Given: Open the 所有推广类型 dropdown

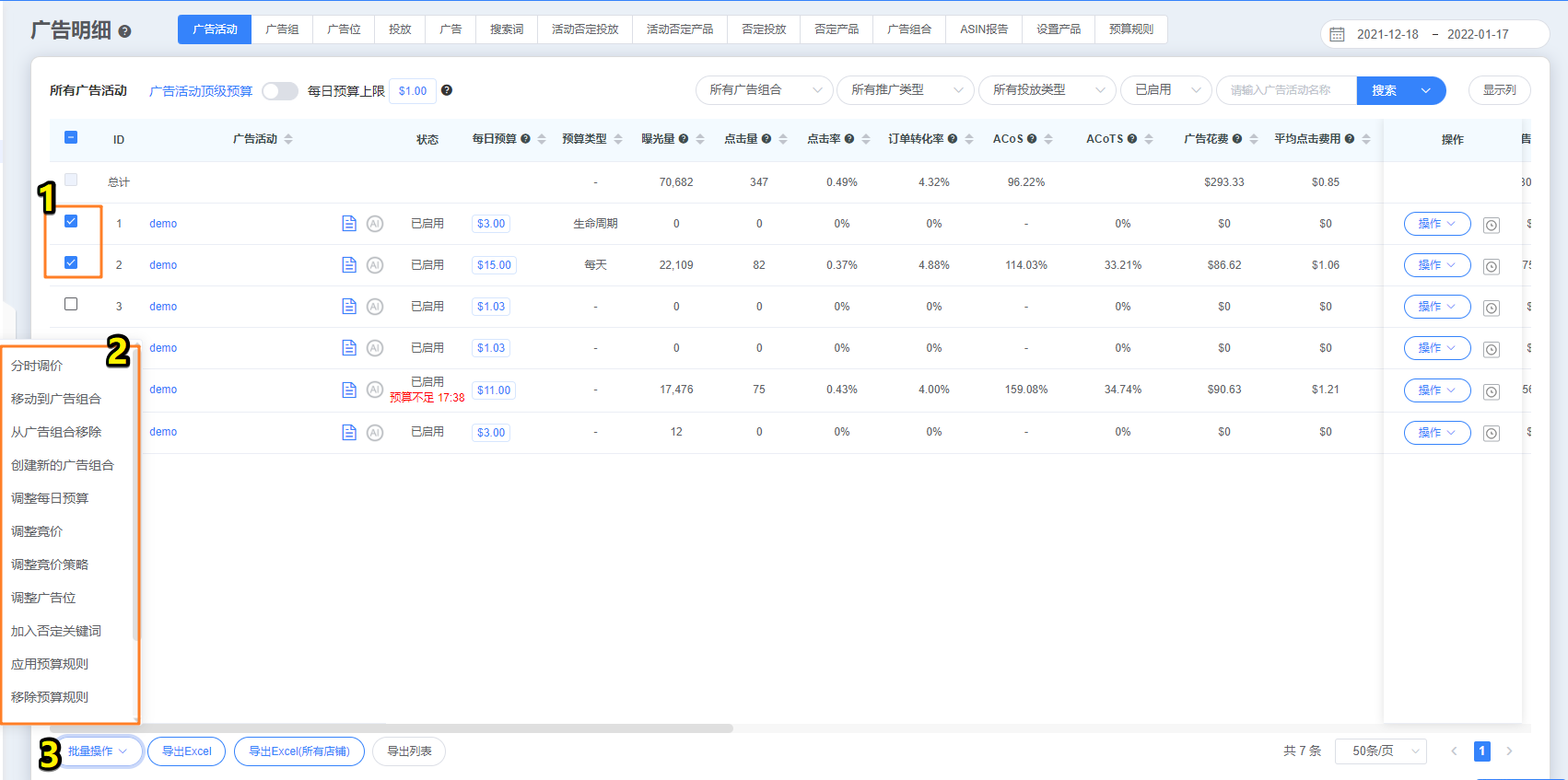Looking at the screenshot, I should (x=905, y=90).
